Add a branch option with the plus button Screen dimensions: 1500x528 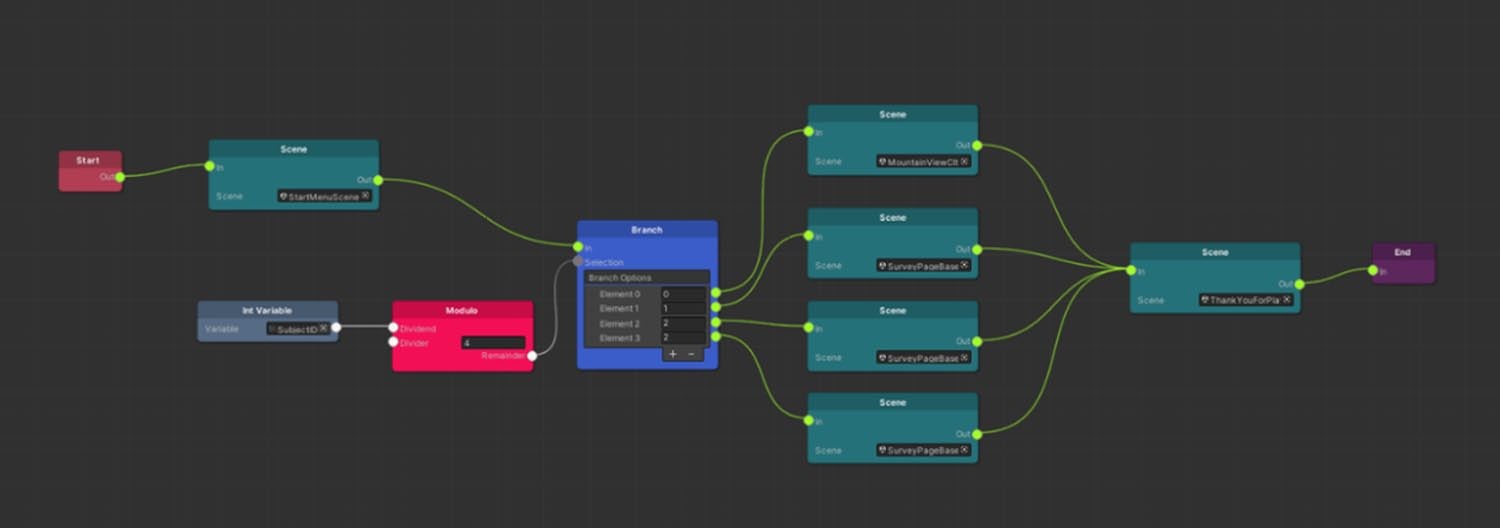tap(673, 354)
